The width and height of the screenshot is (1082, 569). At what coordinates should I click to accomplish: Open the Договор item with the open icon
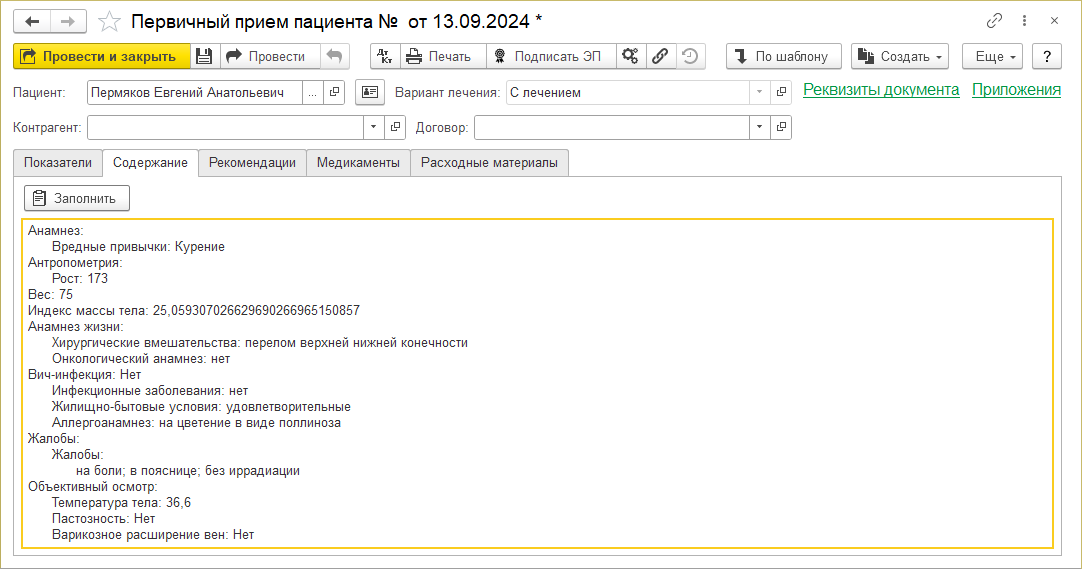(781, 127)
